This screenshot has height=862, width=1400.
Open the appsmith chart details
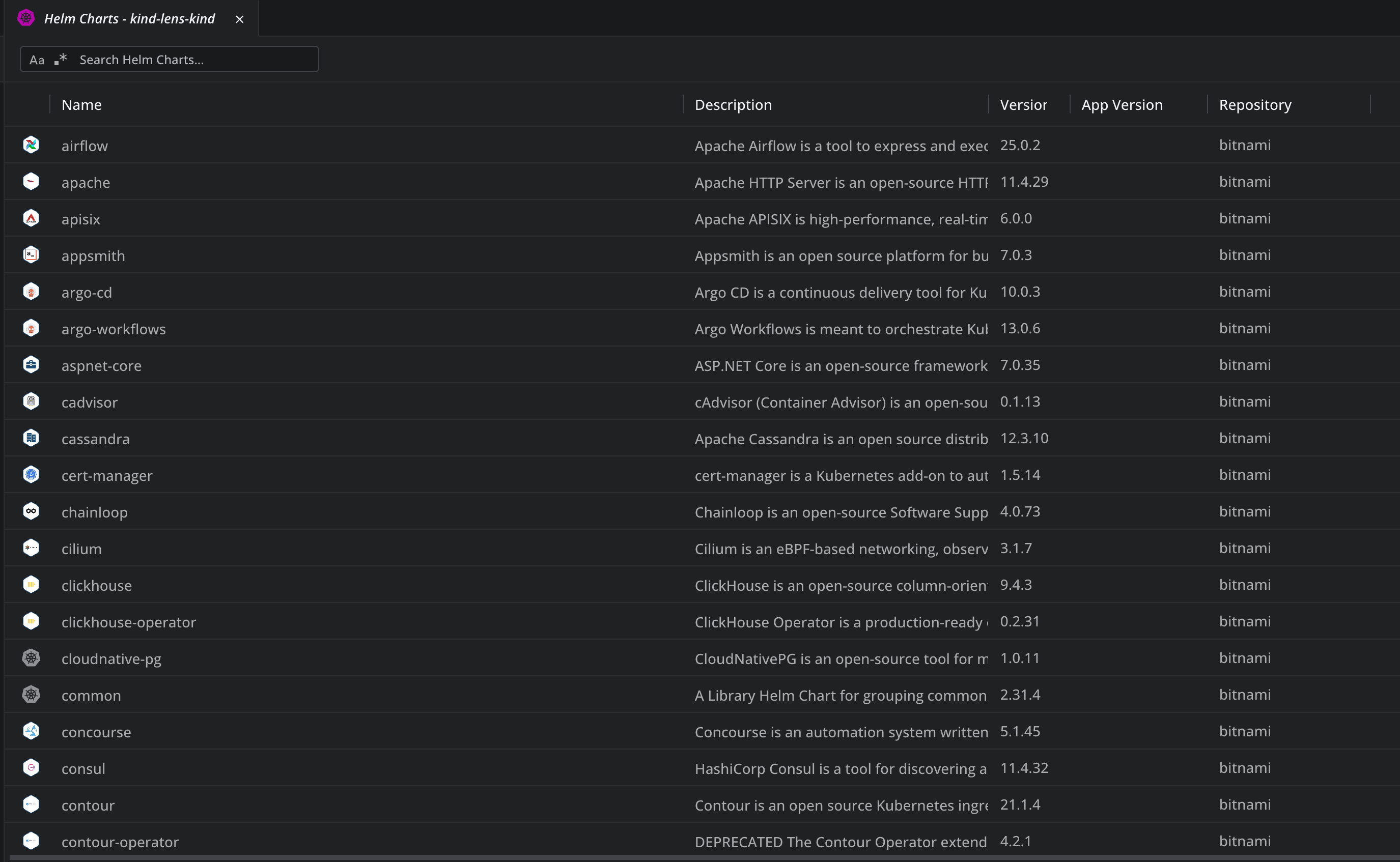pyautogui.click(x=93, y=255)
